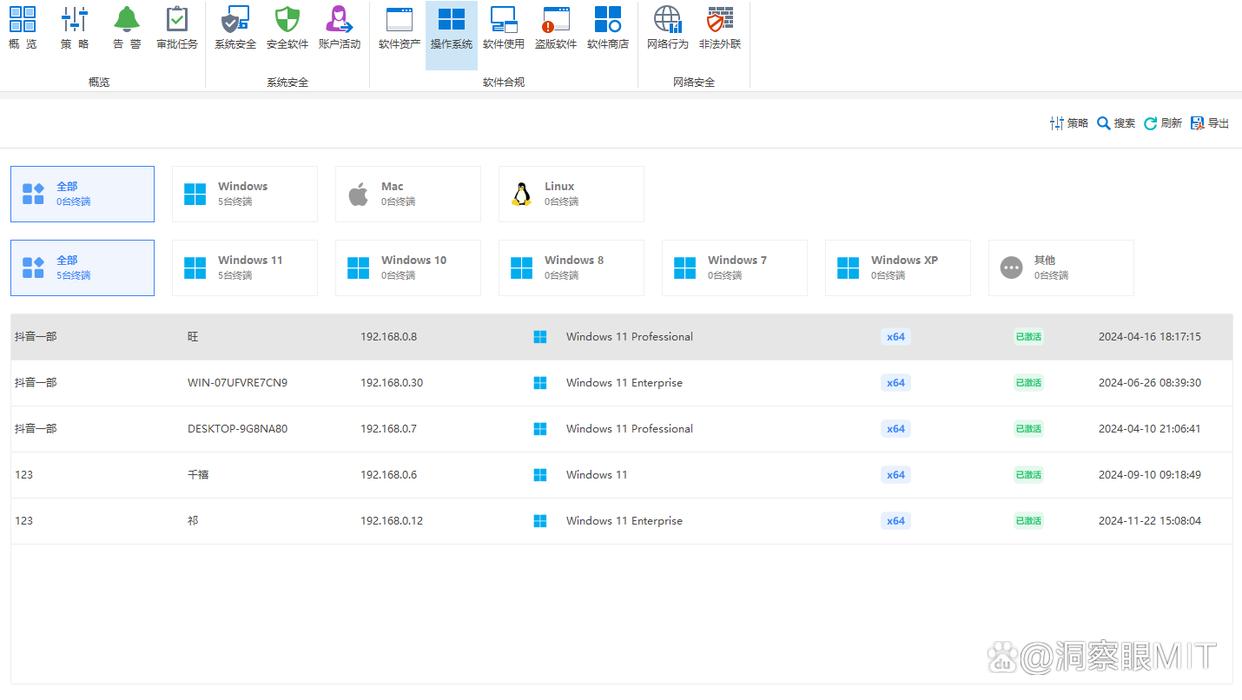Viewport: 1242px width, 700px height.
Task: Filter by the Windows 10 card
Action: tap(408, 268)
